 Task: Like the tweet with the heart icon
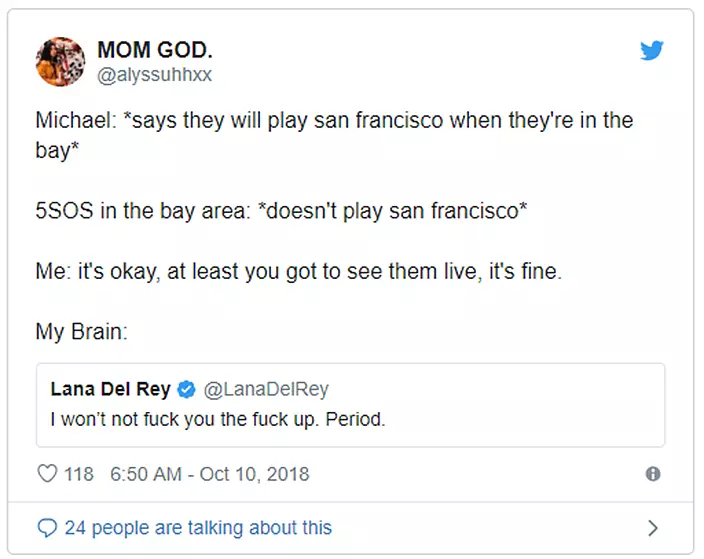coord(47,474)
